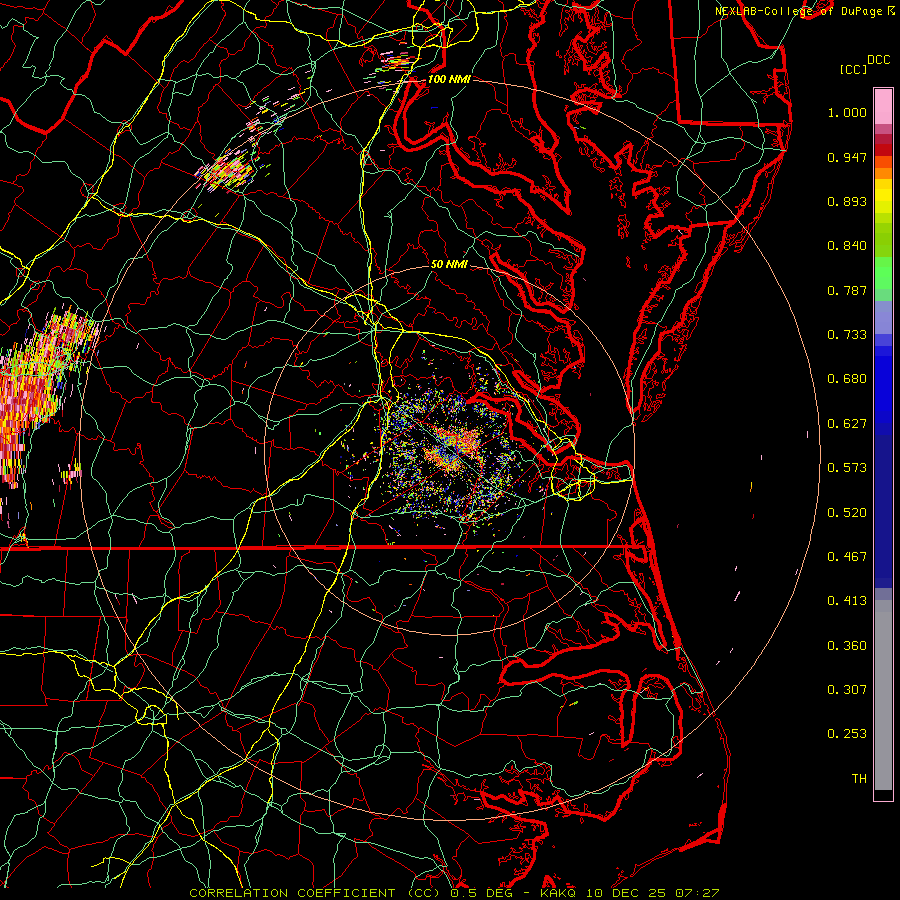Select the 0.840 scale value
The height and width of the screenshot is (900, 900).
point(847,246)
